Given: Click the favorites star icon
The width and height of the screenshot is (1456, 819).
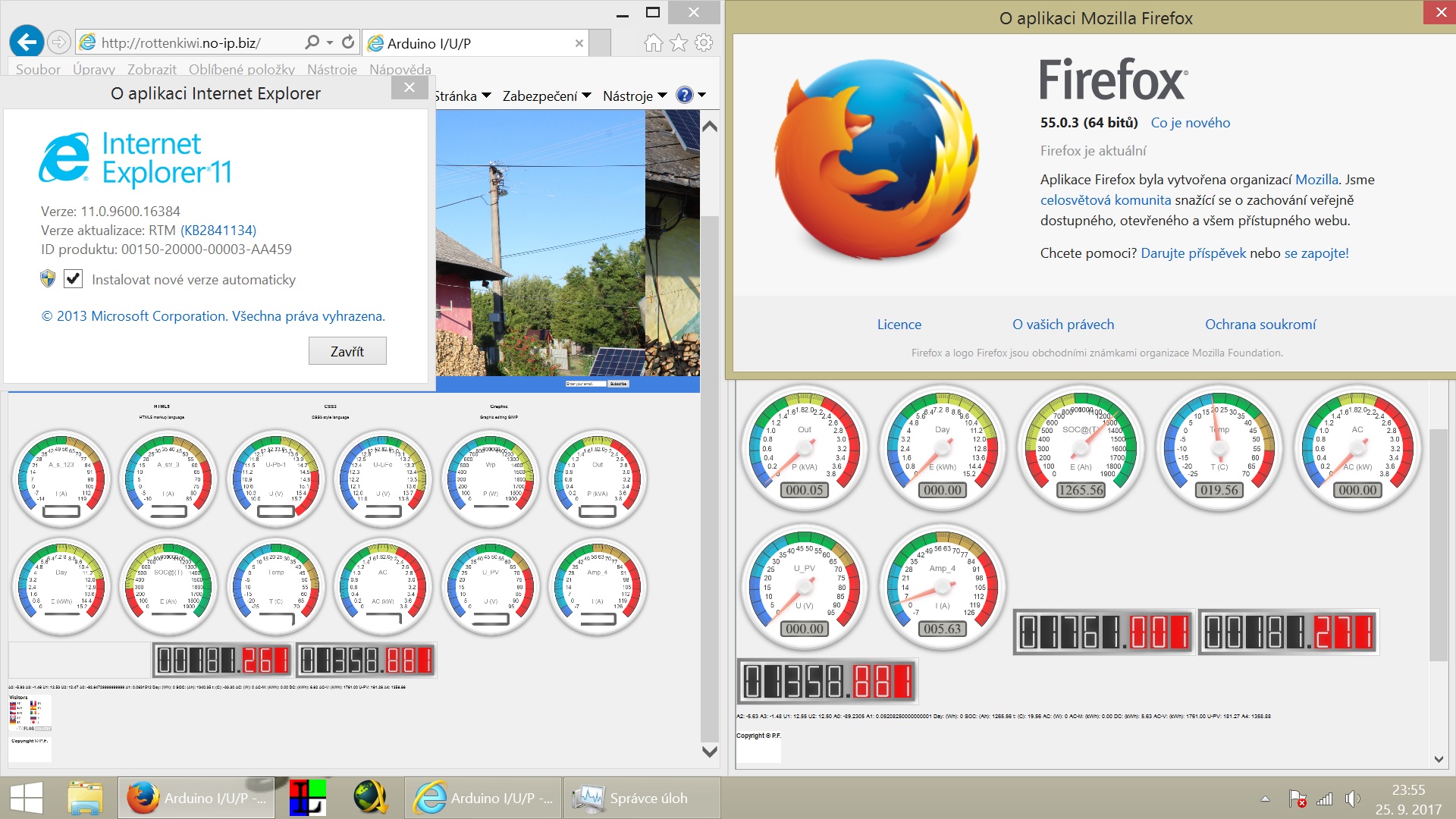Looking at the screenshot, I should coord(679,43).
